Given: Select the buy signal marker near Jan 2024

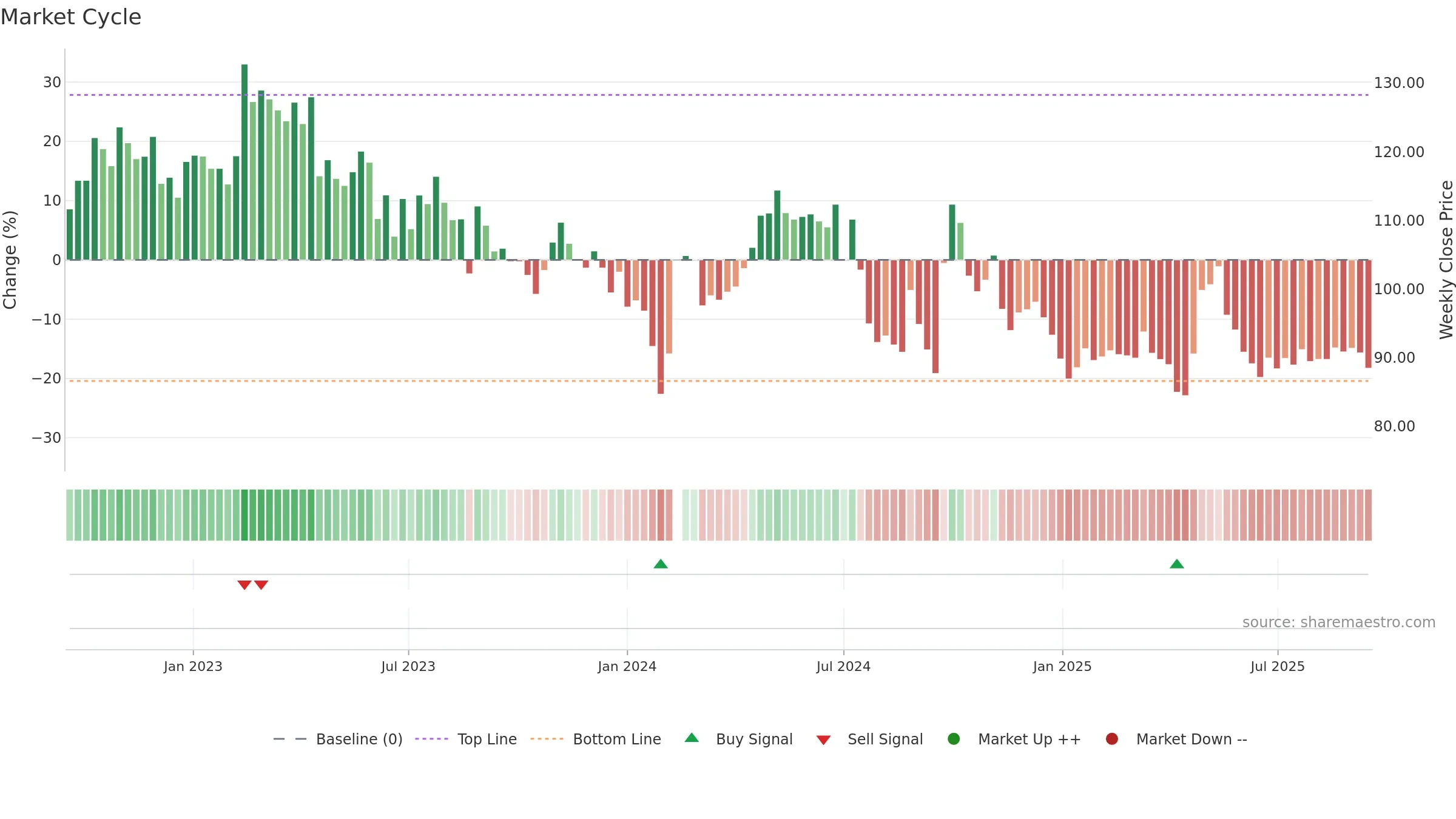Looking at the screenshot, I should point(661,564).
